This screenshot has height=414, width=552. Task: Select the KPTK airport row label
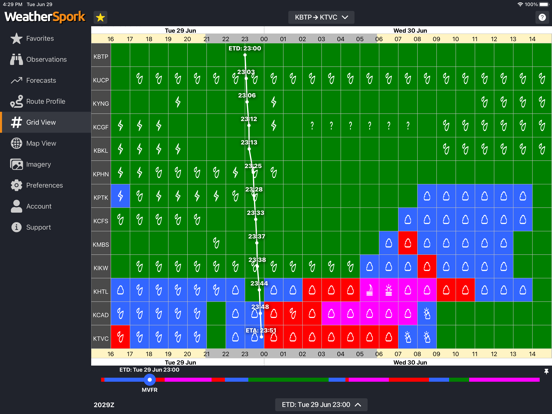click(x=101, y=197)
